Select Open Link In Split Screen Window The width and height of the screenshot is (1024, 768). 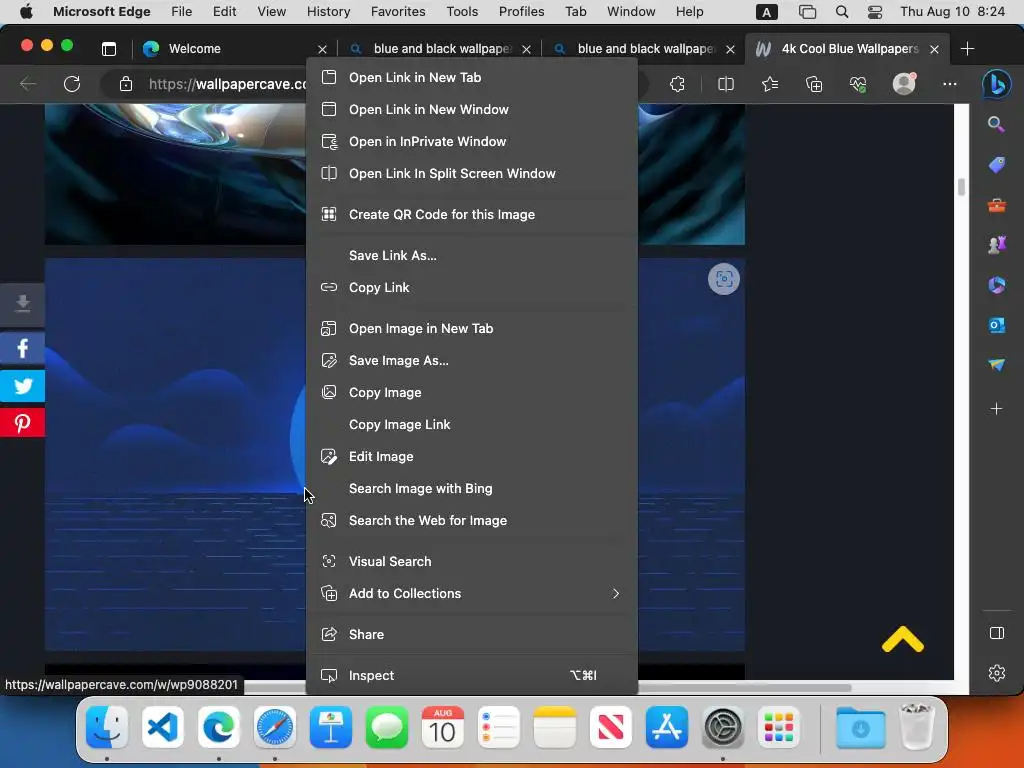472,174
